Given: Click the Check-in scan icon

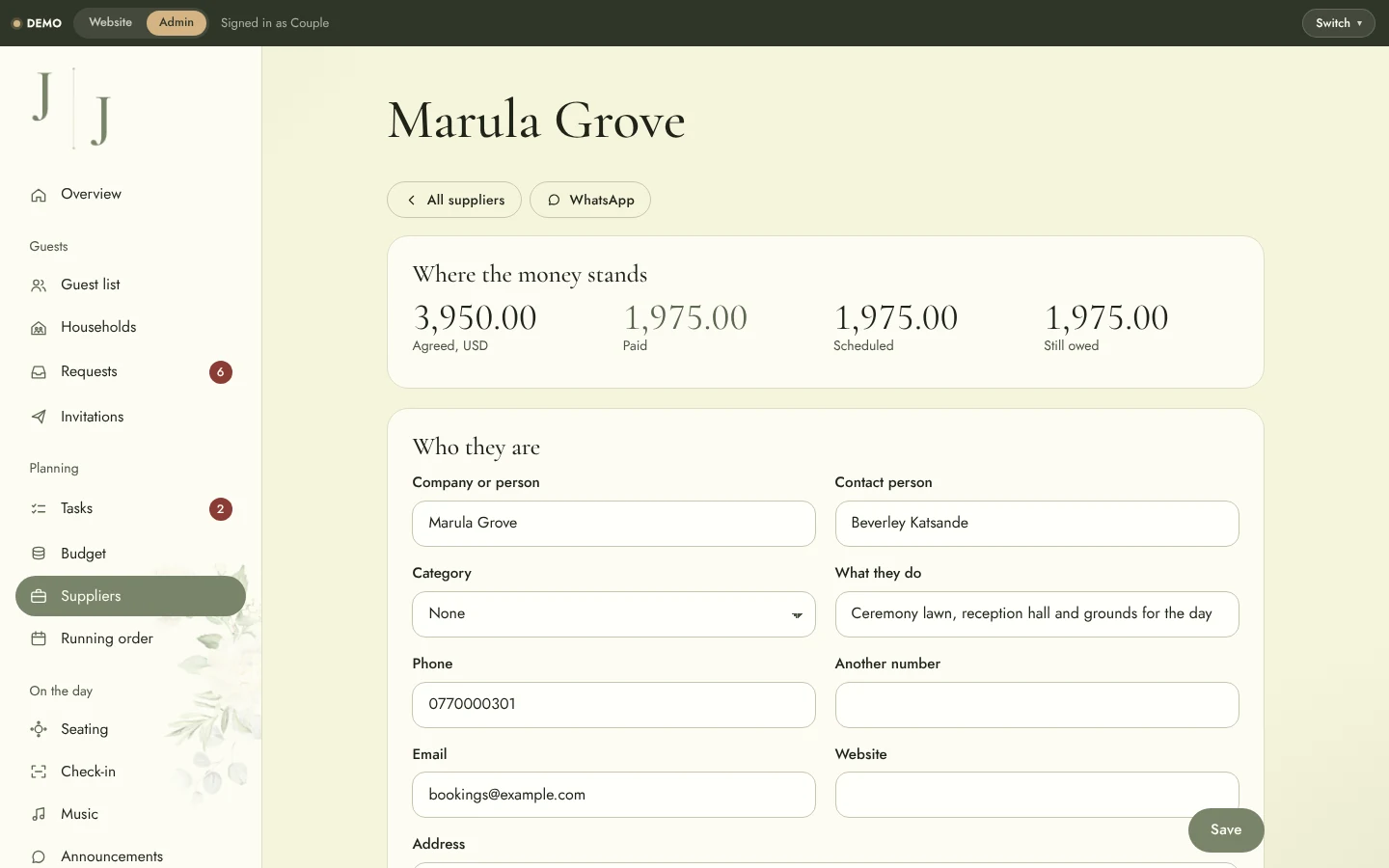Looking at the screenshot, I should 39,772.
